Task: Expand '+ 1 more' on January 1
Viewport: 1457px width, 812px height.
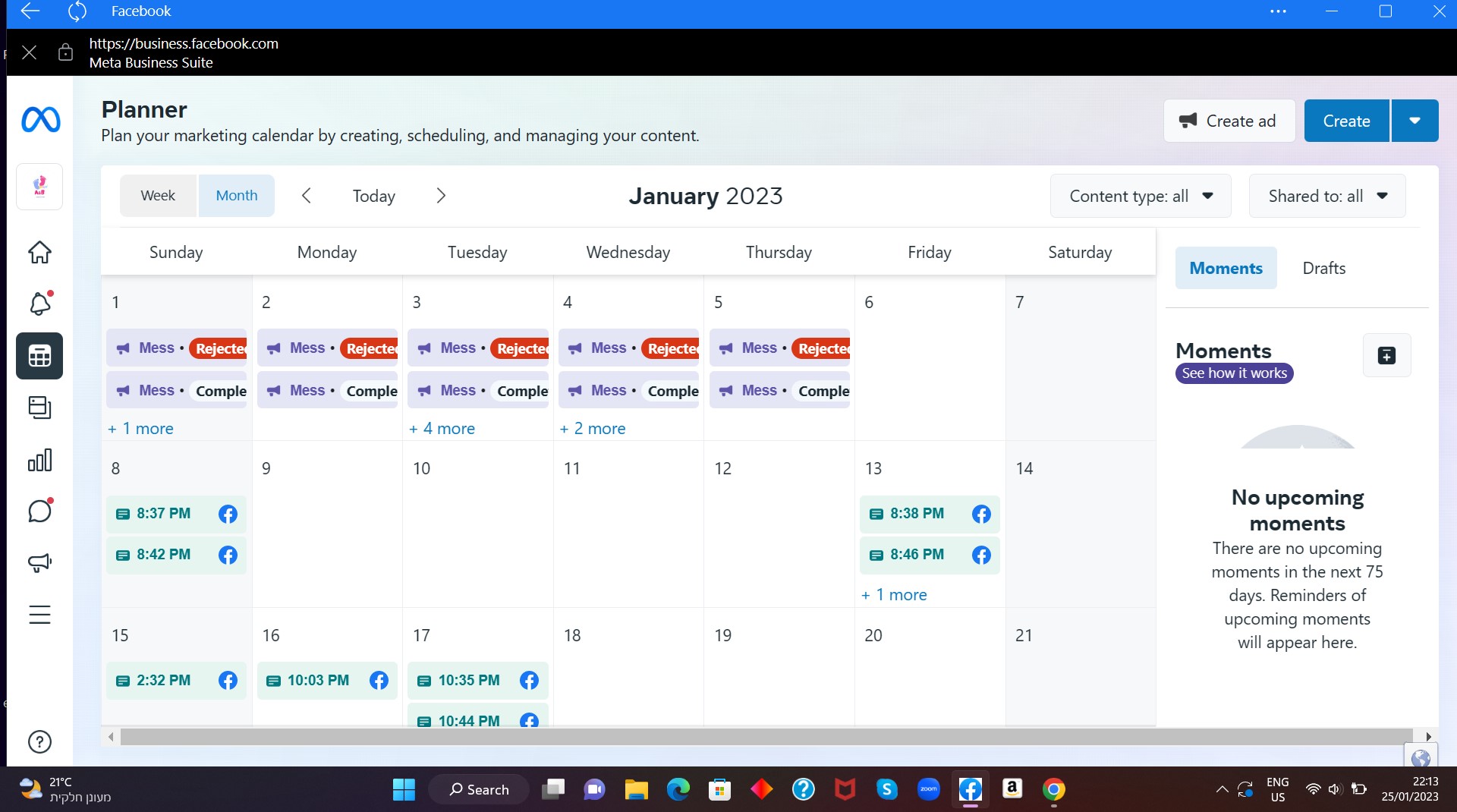Action: 140,429
